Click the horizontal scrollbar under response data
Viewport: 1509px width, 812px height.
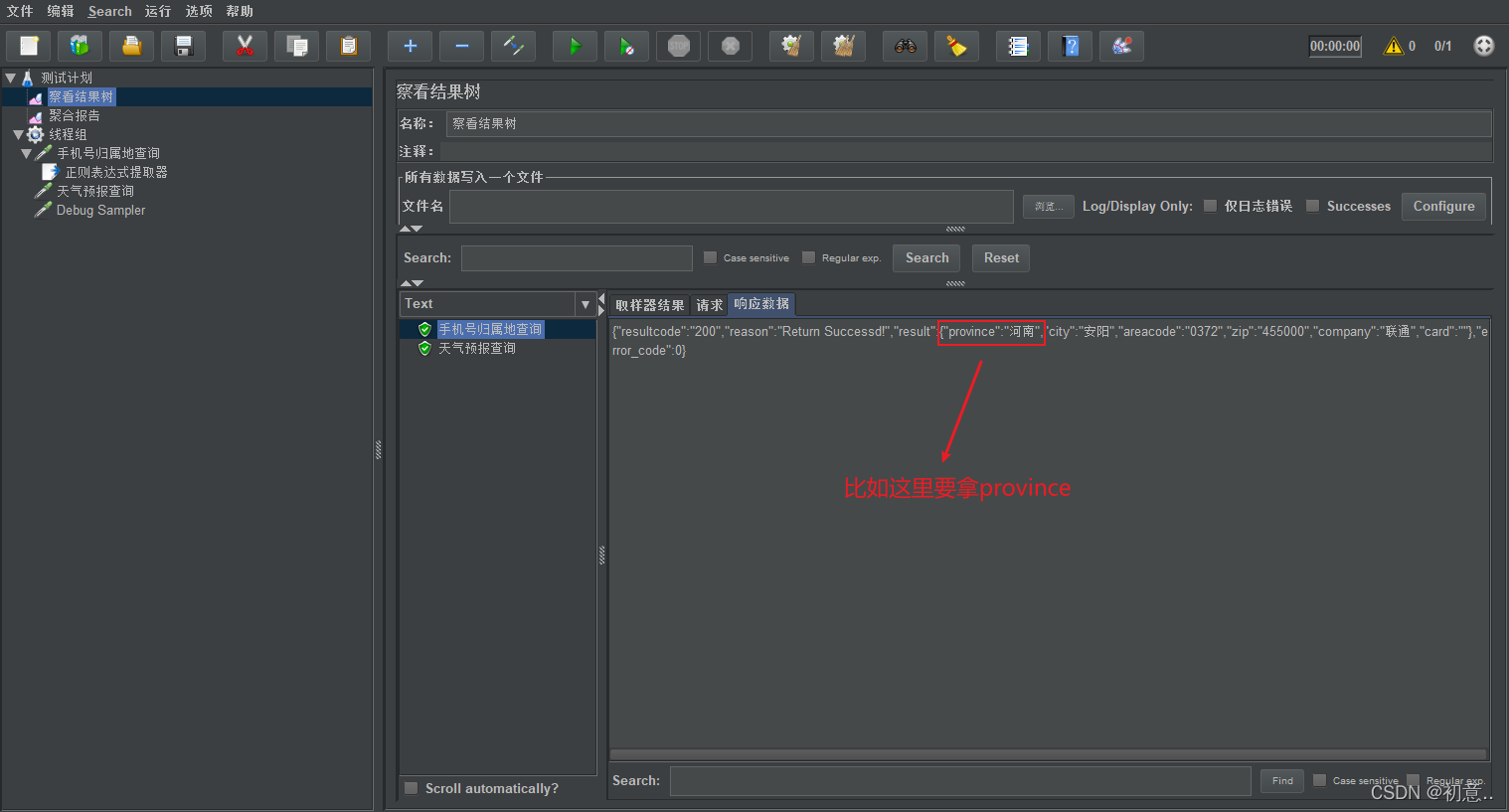click(x=1048, y=754)
